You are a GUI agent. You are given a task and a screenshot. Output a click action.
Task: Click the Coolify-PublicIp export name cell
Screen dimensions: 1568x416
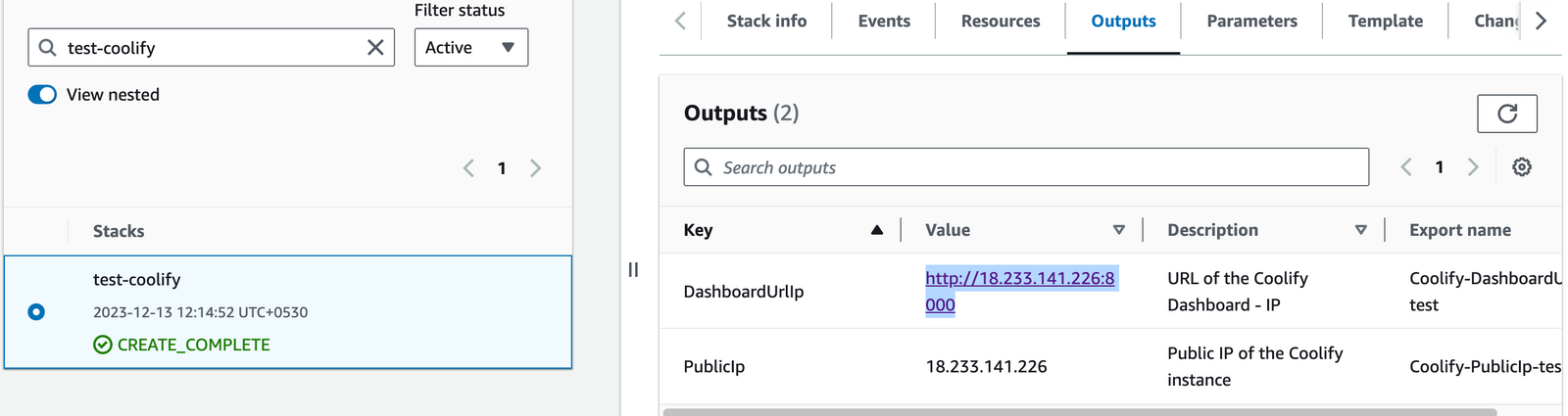click(1485, 366)
